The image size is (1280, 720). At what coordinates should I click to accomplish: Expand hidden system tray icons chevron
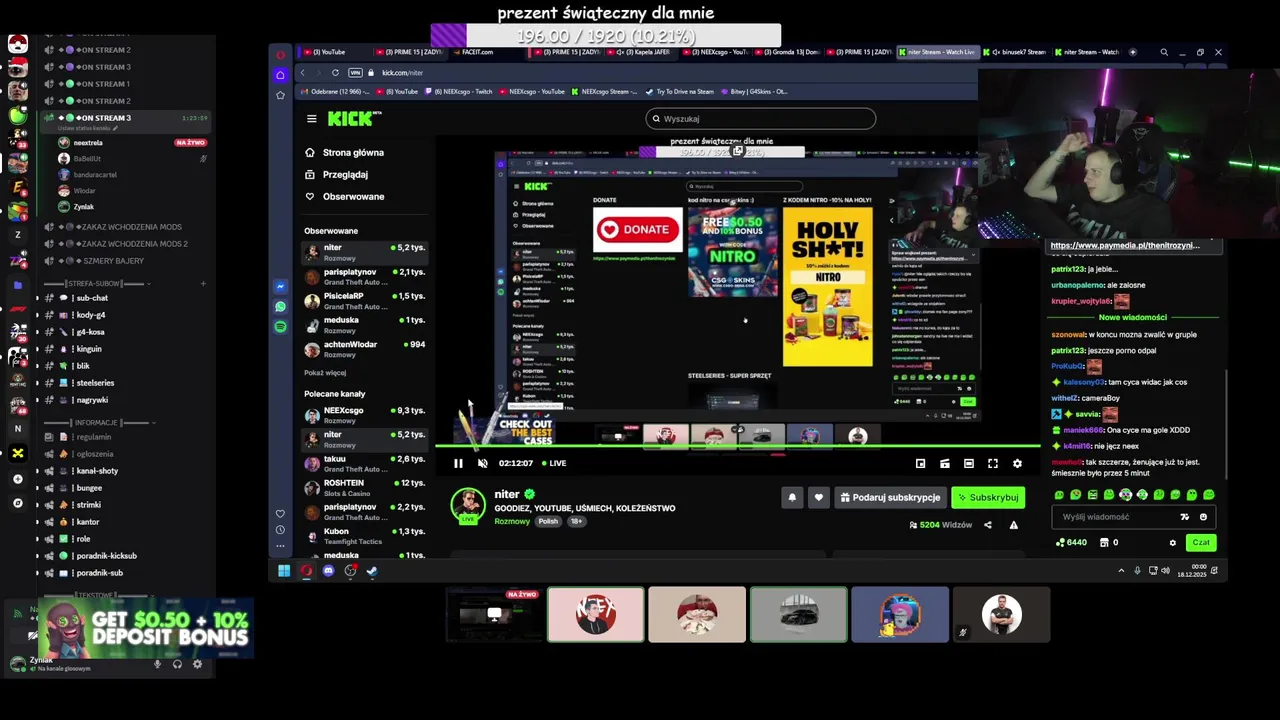pyautogui.click(x=1121, y=571)
